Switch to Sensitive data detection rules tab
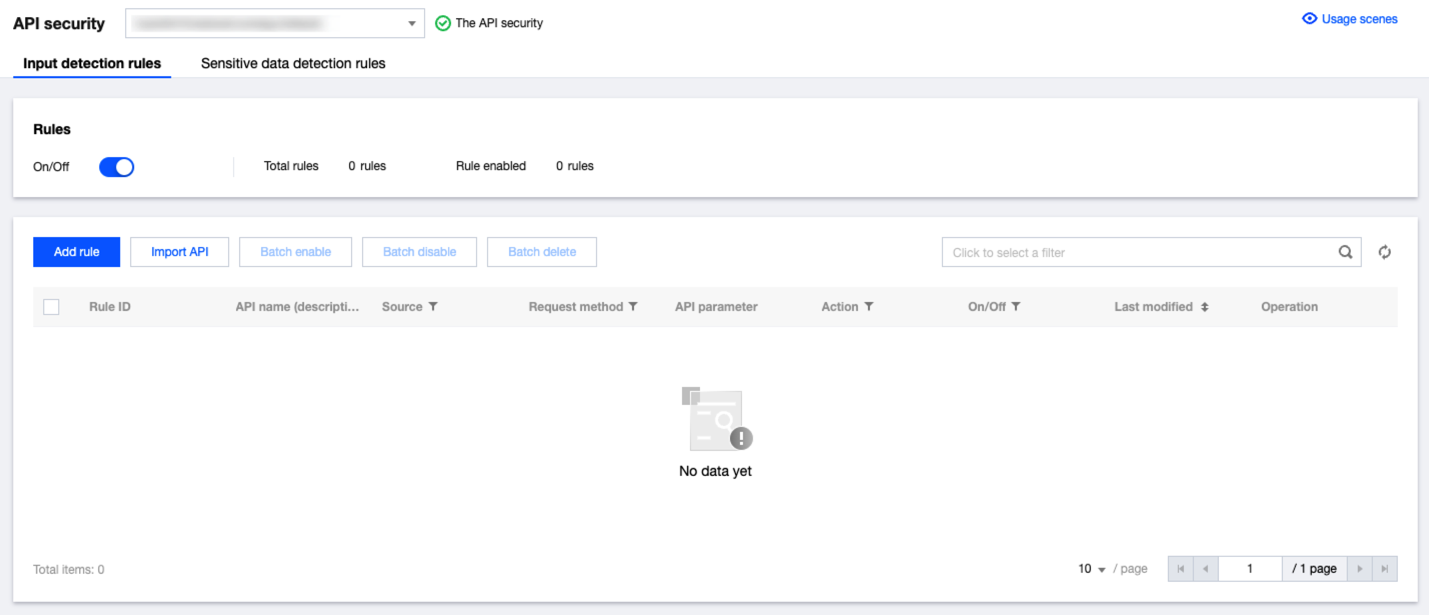Screen dimensions: 1429x615 coord(293,63)
